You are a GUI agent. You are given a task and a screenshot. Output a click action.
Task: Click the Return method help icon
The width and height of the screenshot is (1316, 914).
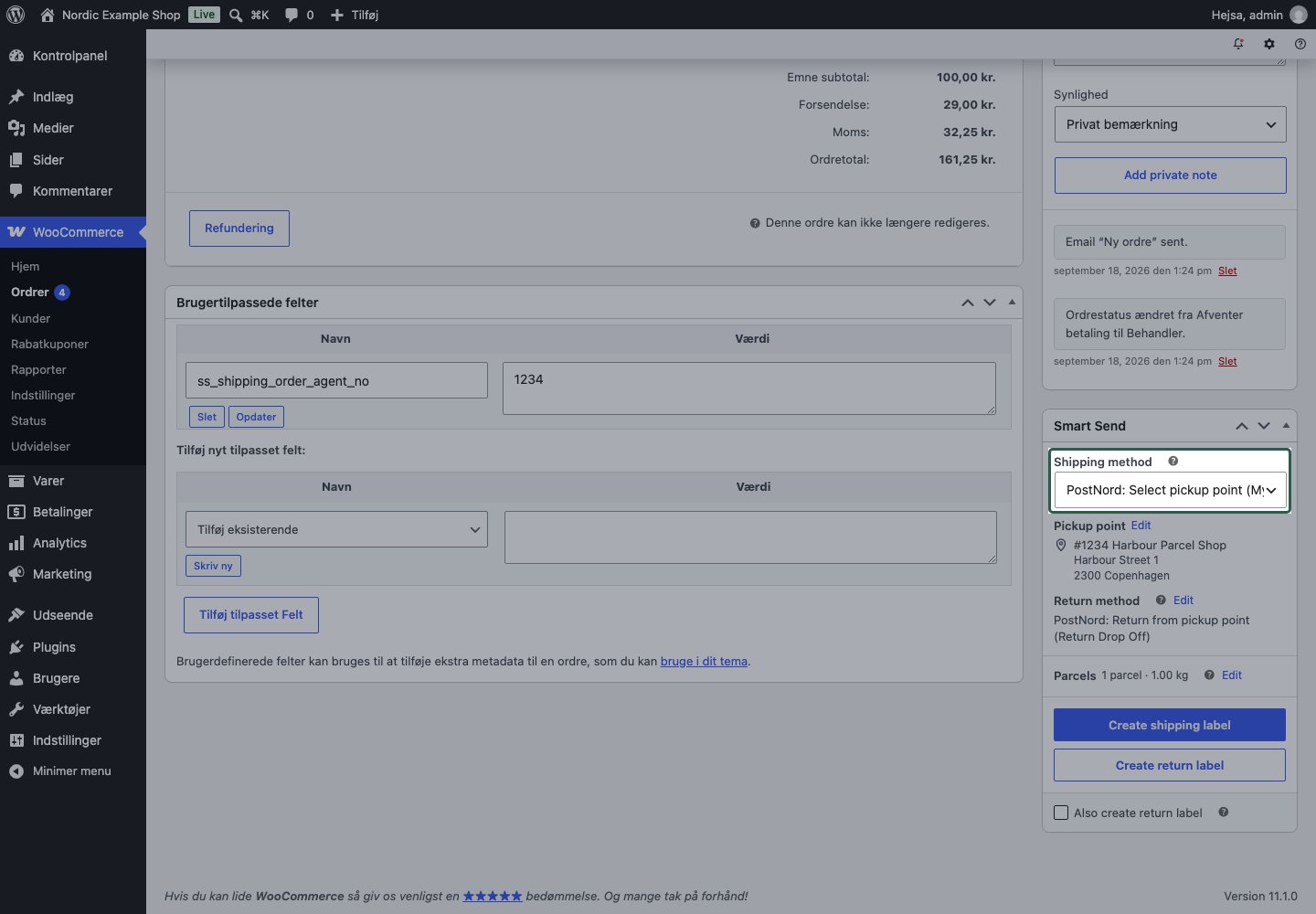click(1161, 600)
